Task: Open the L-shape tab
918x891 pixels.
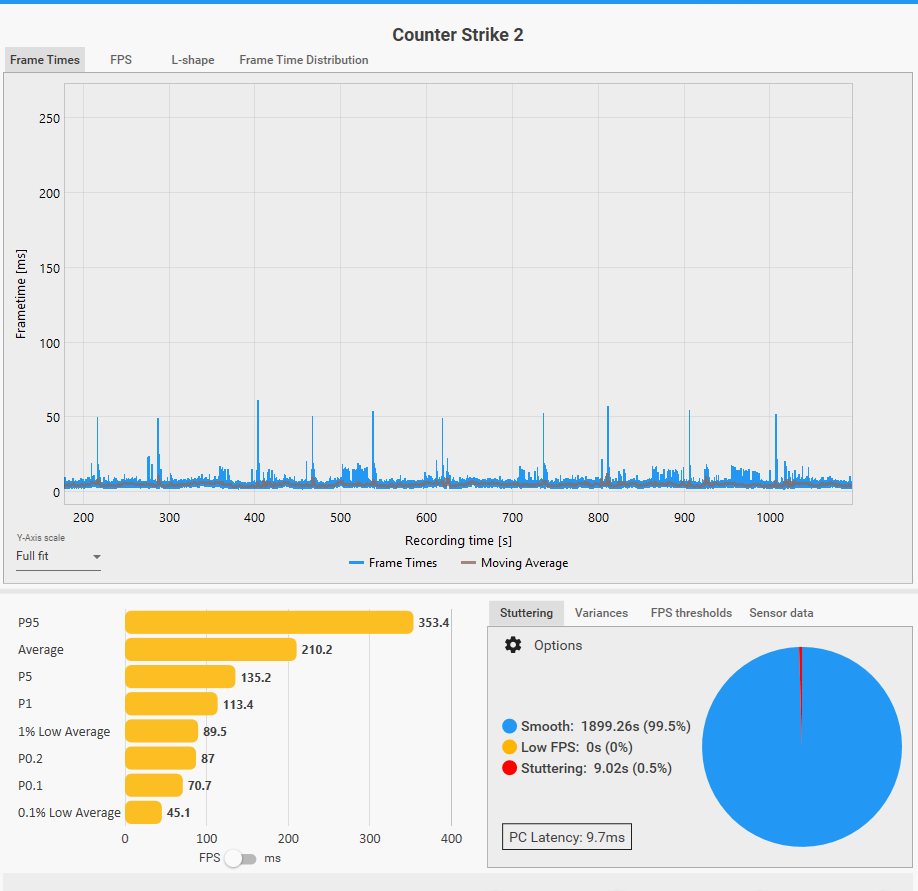Action: click(x=193, y=60)
